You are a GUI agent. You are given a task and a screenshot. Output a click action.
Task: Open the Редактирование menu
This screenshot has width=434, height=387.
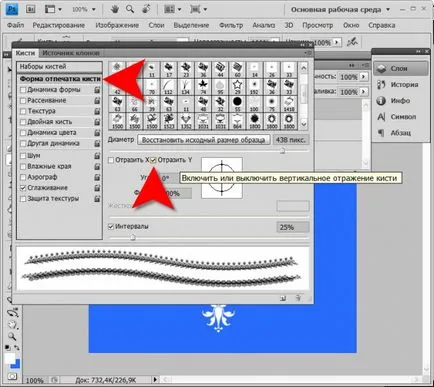(x=59, y=25)
